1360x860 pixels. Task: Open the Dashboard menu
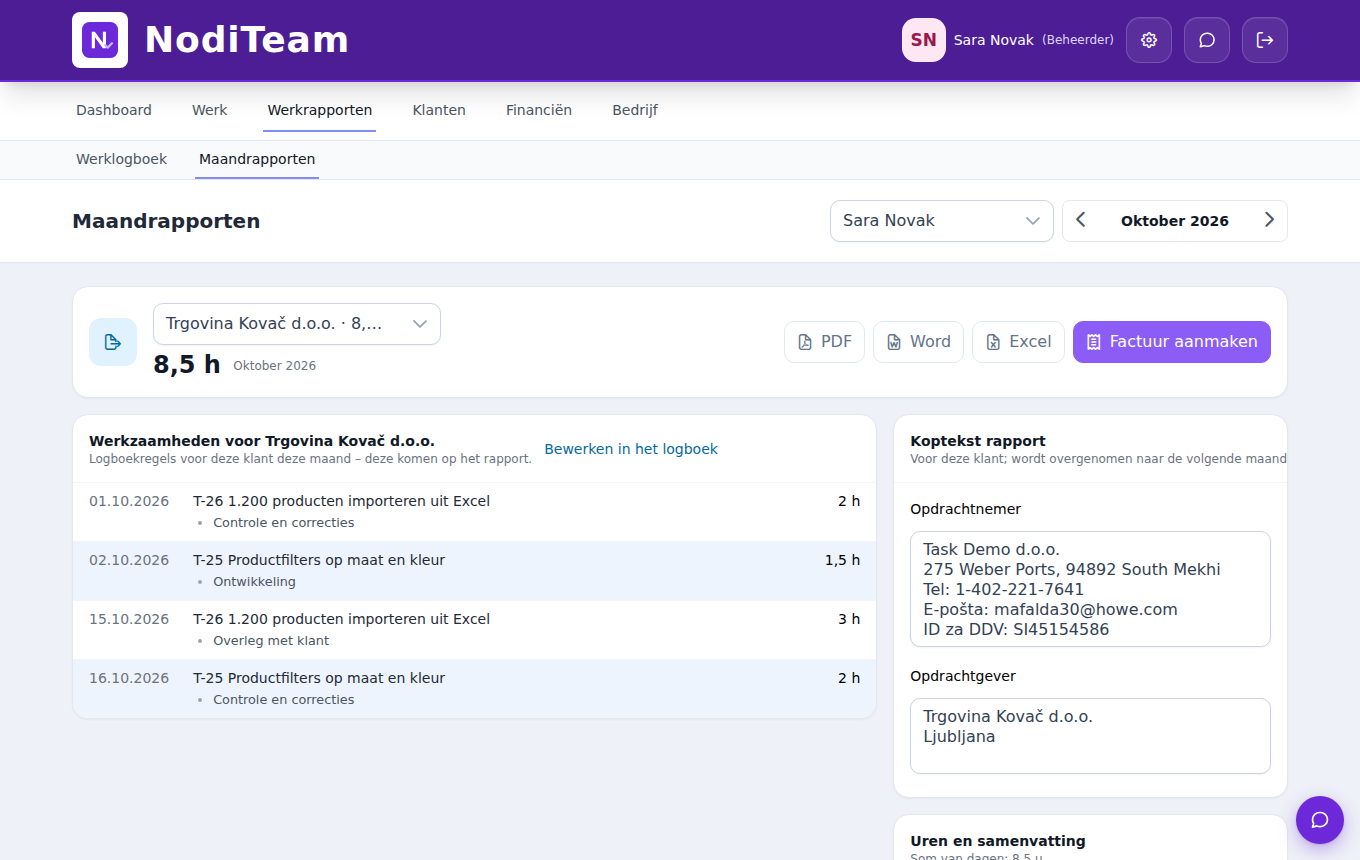(x=114, y=110)
